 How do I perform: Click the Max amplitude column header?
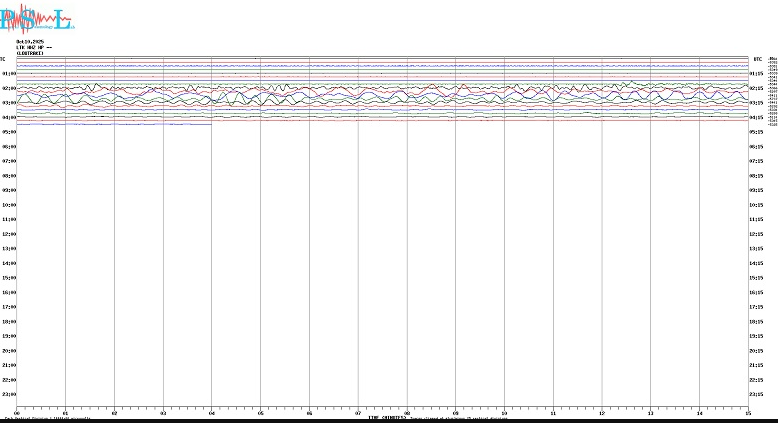773,59
